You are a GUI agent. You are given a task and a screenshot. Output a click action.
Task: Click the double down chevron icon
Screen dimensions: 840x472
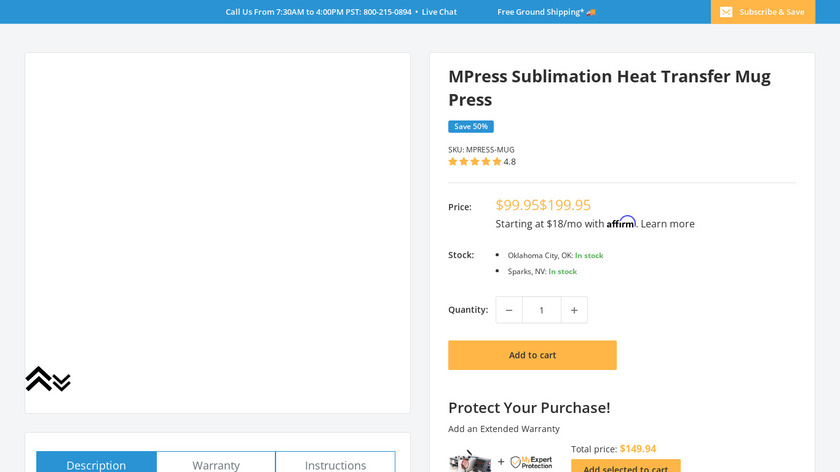tap(62, 383)
